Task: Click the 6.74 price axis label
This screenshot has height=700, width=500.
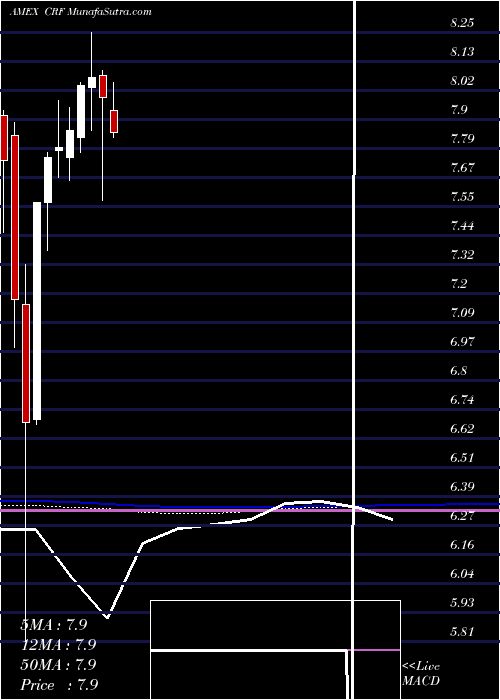Action: (462, 400)
